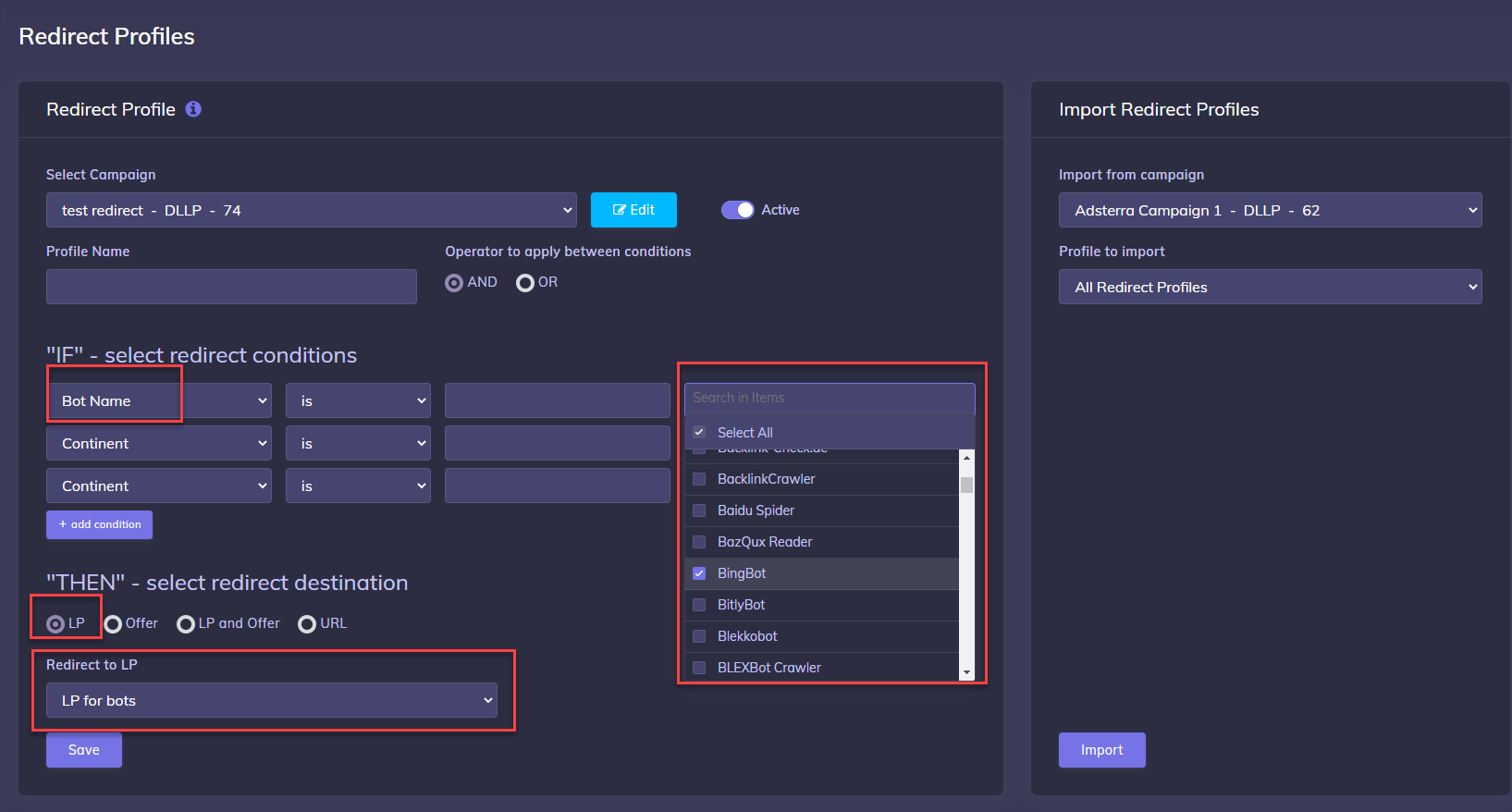
Task: Click the Redirect Profile info icon
Action: point(193,109)
